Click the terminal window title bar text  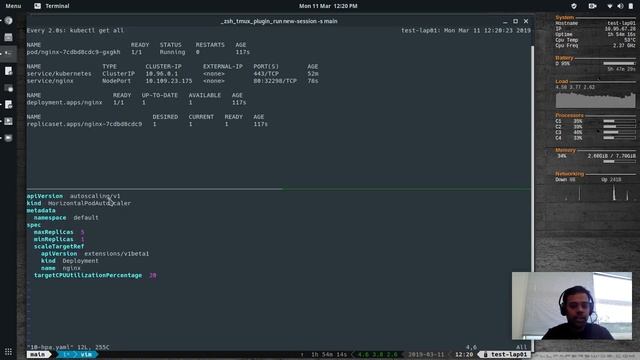click(x=279, y=21)
